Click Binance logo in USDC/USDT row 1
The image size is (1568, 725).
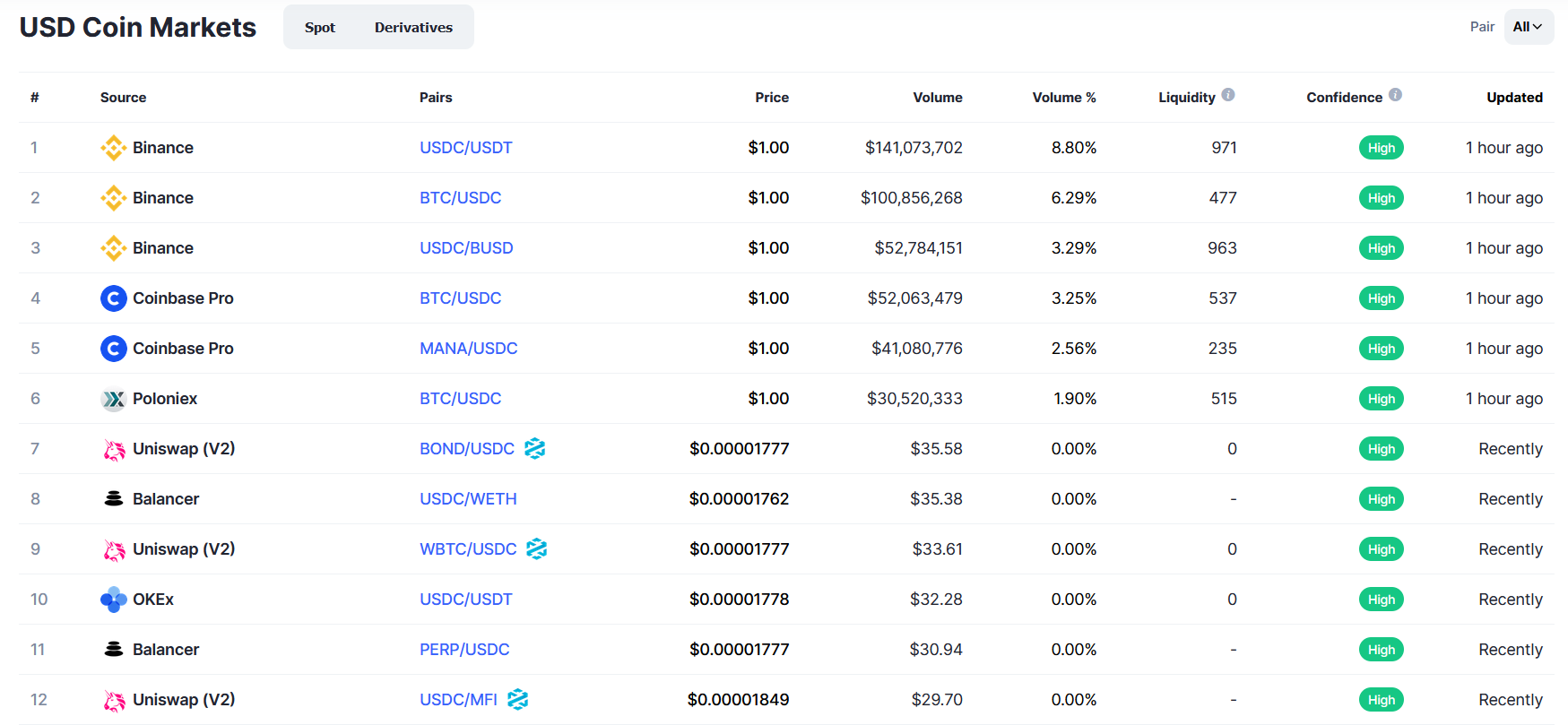113,148
